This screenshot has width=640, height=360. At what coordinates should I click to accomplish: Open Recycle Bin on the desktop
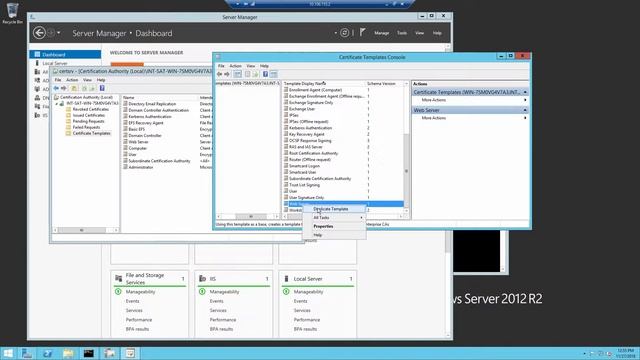[12, 13]
